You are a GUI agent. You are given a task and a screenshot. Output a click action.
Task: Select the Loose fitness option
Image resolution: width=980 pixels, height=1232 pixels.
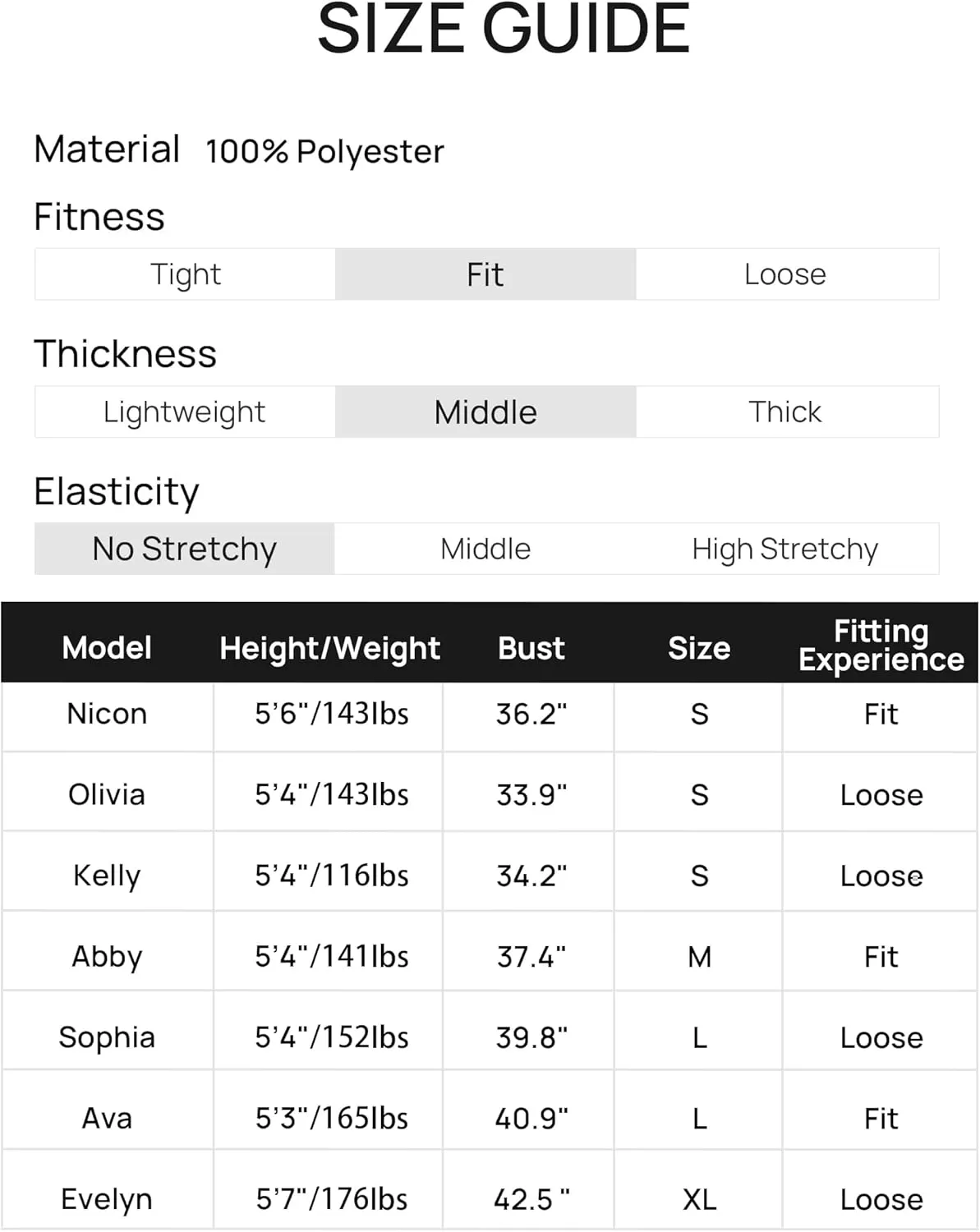coord(786,274)
